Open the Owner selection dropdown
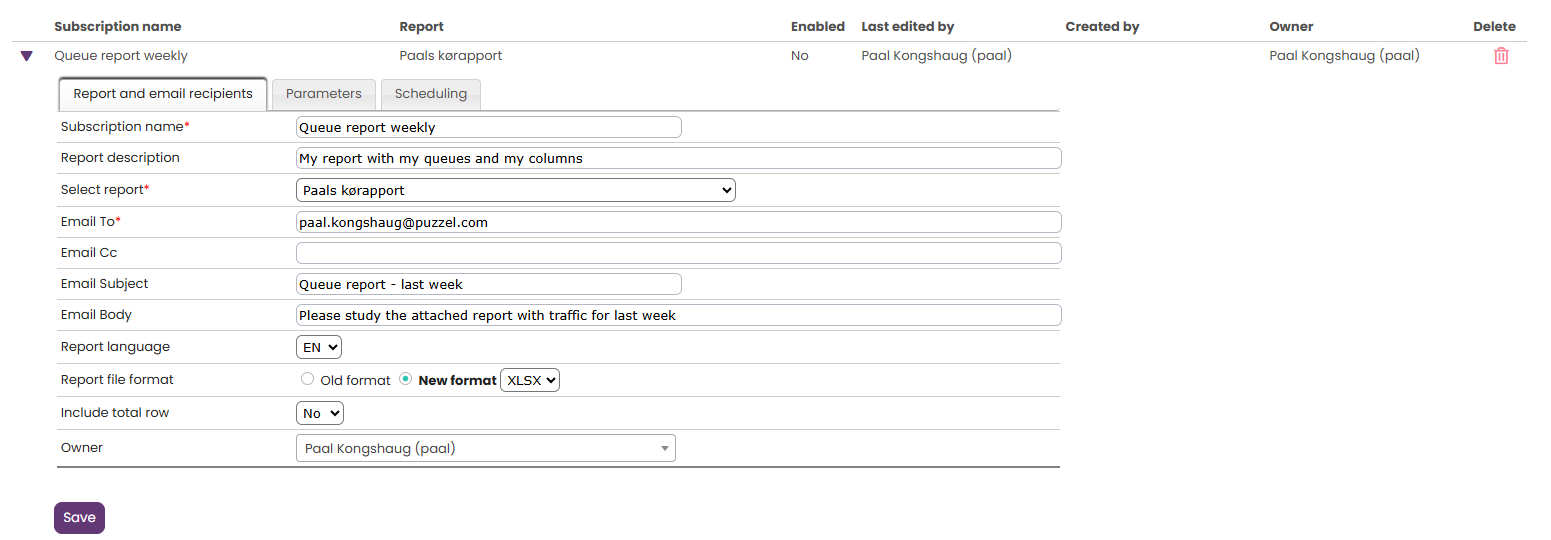The width and height of the screenshot is (1551, 540). [486, 448]
